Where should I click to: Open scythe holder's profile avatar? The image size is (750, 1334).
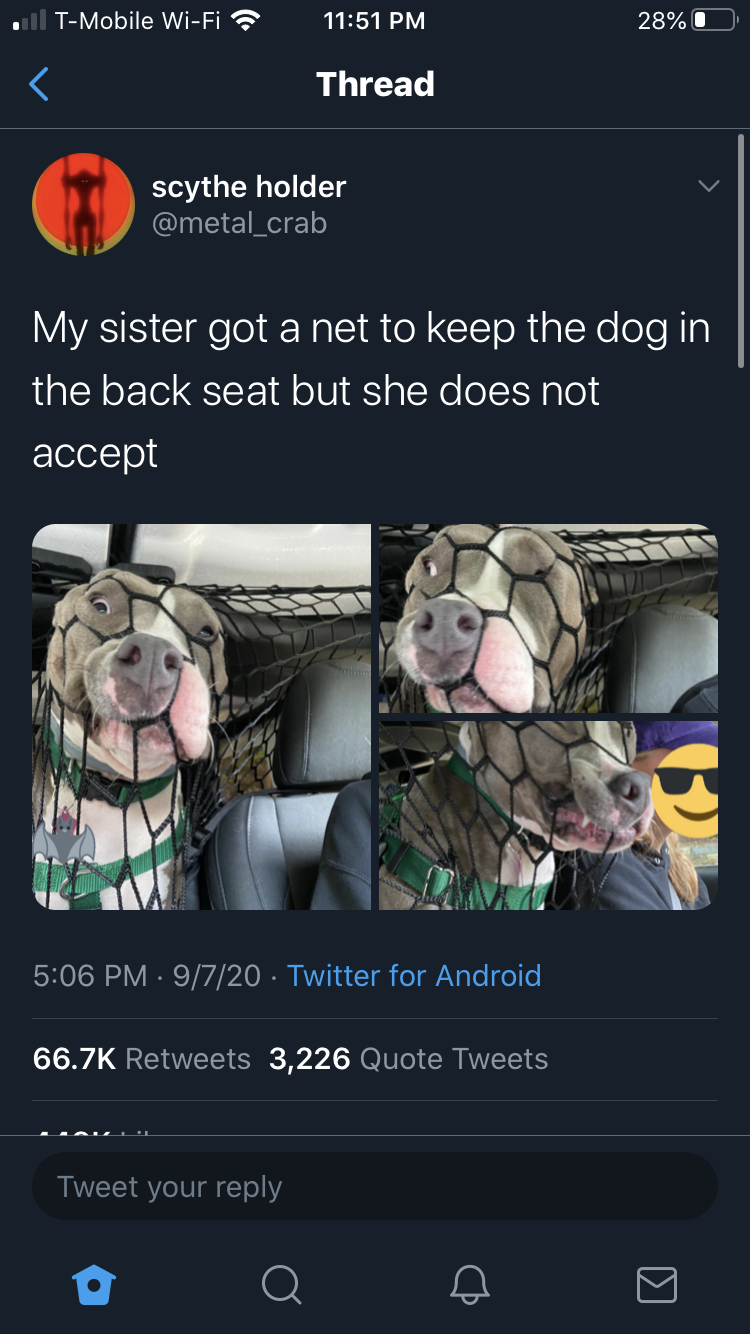(84, 204)
